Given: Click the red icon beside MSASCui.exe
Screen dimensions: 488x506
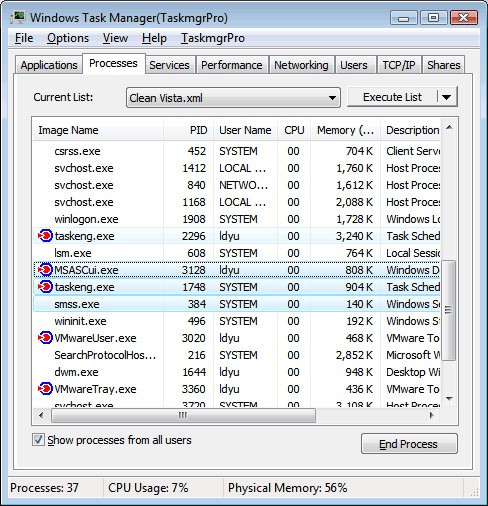Looking at the screenshot, I should (45, 270).
